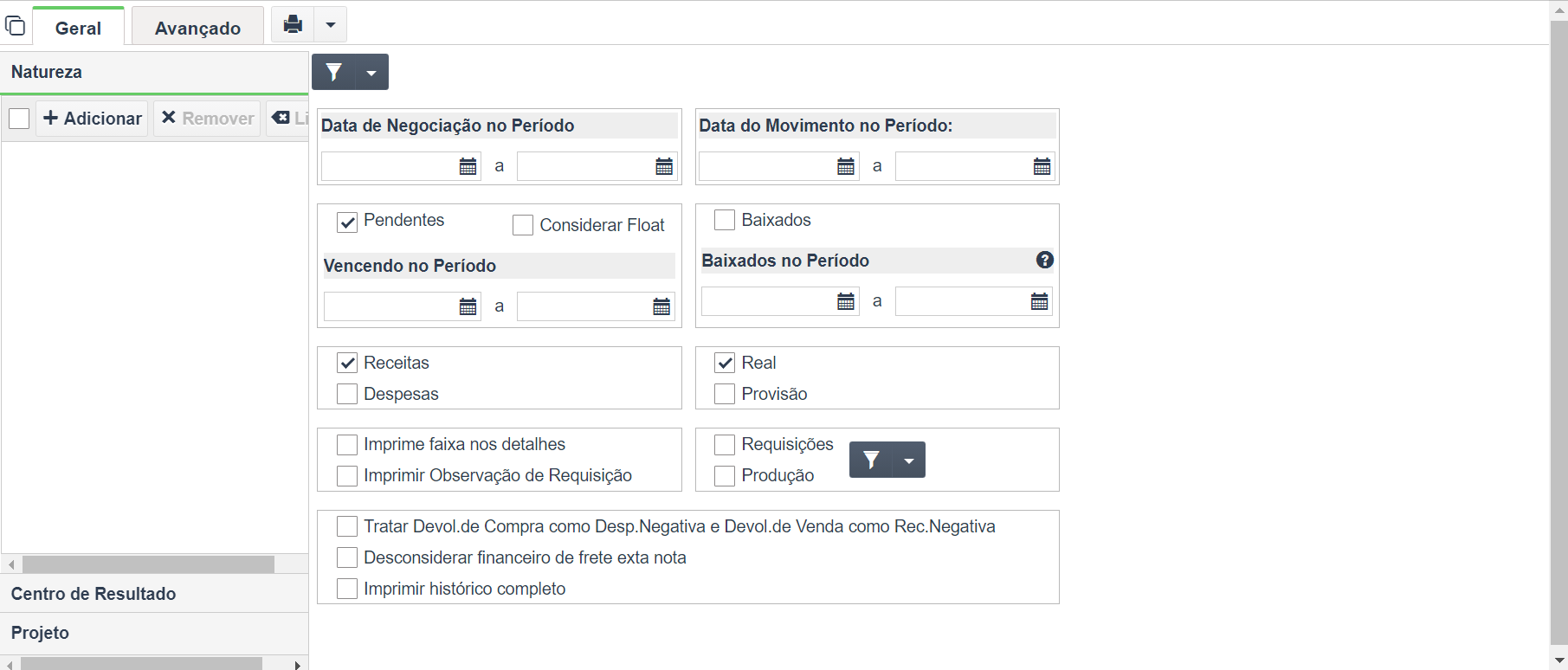Expand the dropdown beside the Requisições filter
This screenshot has width=1568, height=670.
tap(908, 460)
